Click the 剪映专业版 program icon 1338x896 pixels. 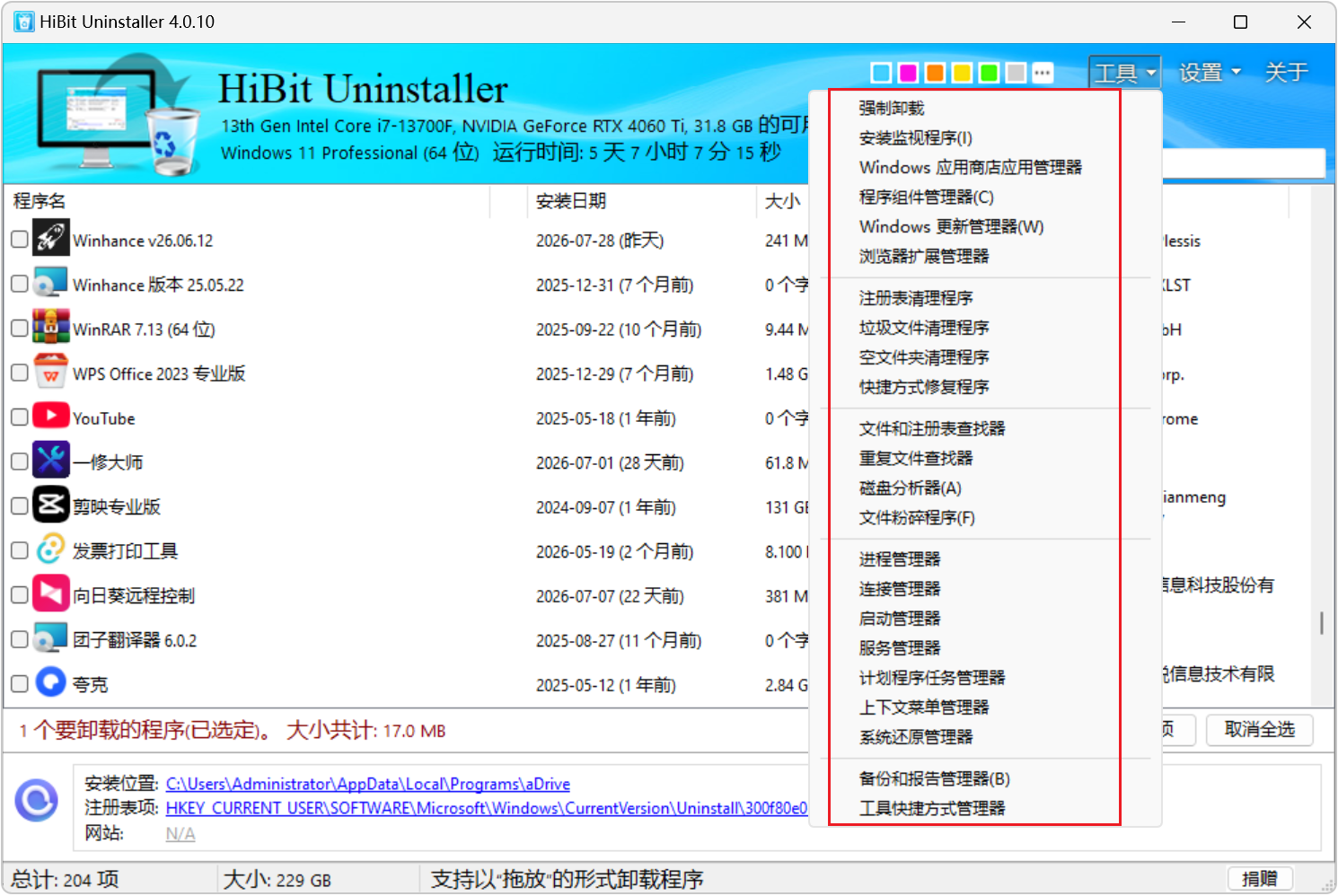[x=51, y=505]
